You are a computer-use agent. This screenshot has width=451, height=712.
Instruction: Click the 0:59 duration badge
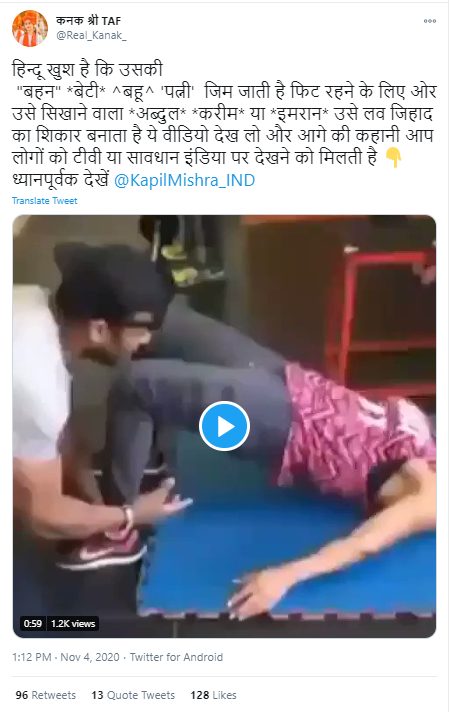(33, 623)
